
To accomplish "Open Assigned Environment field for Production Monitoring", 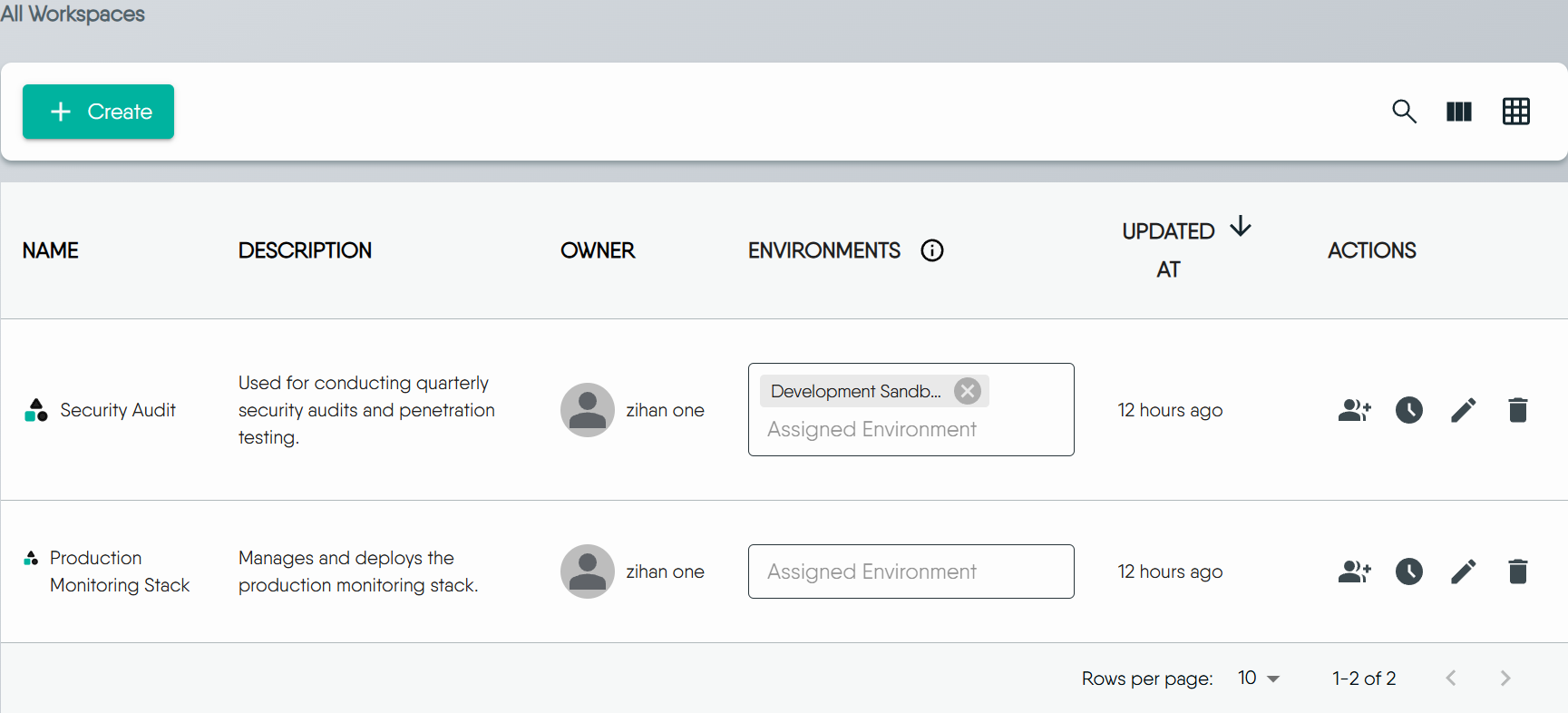I will click(911, 571).
